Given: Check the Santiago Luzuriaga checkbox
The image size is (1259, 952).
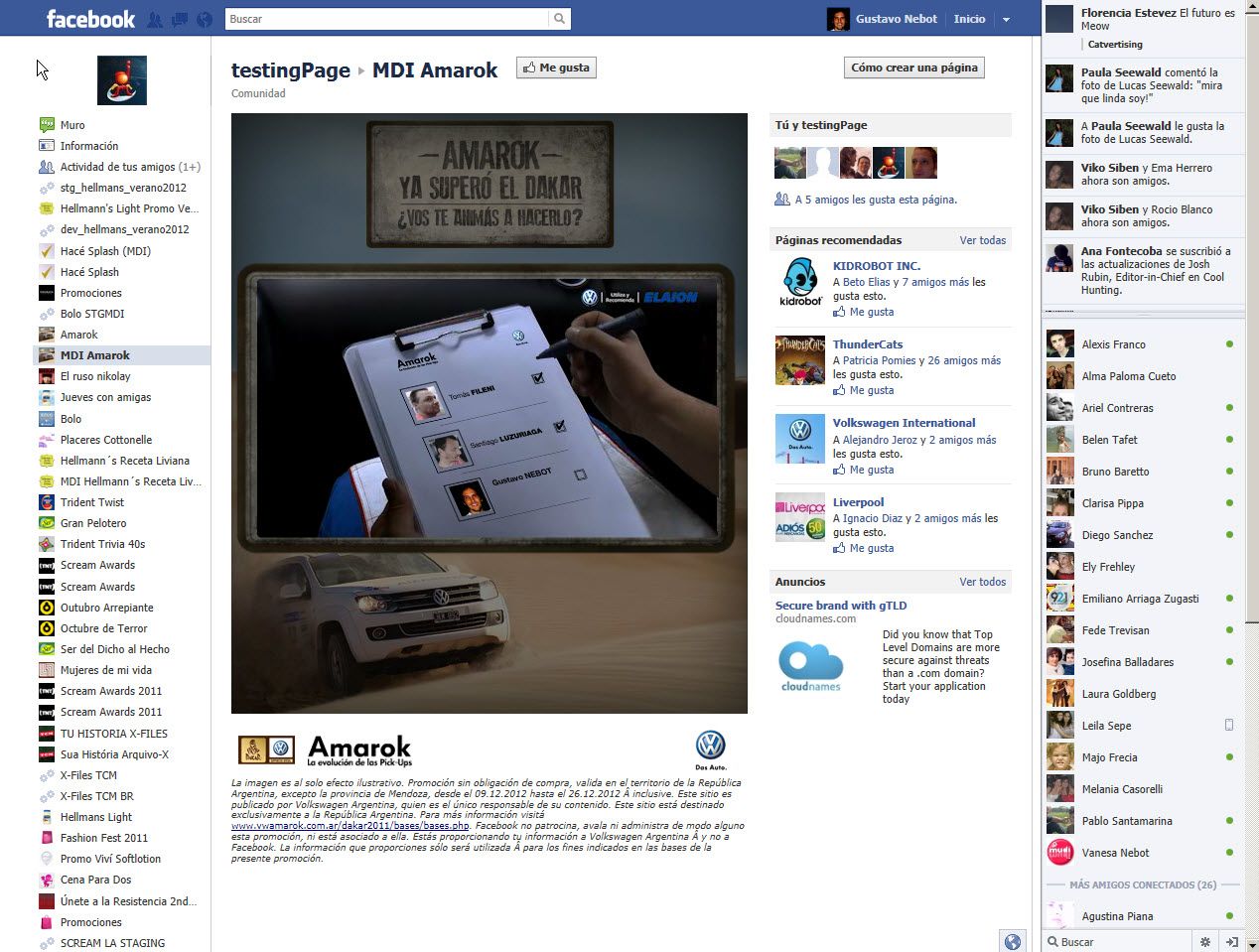Looking at the screenshot, I should coord(560,426).
